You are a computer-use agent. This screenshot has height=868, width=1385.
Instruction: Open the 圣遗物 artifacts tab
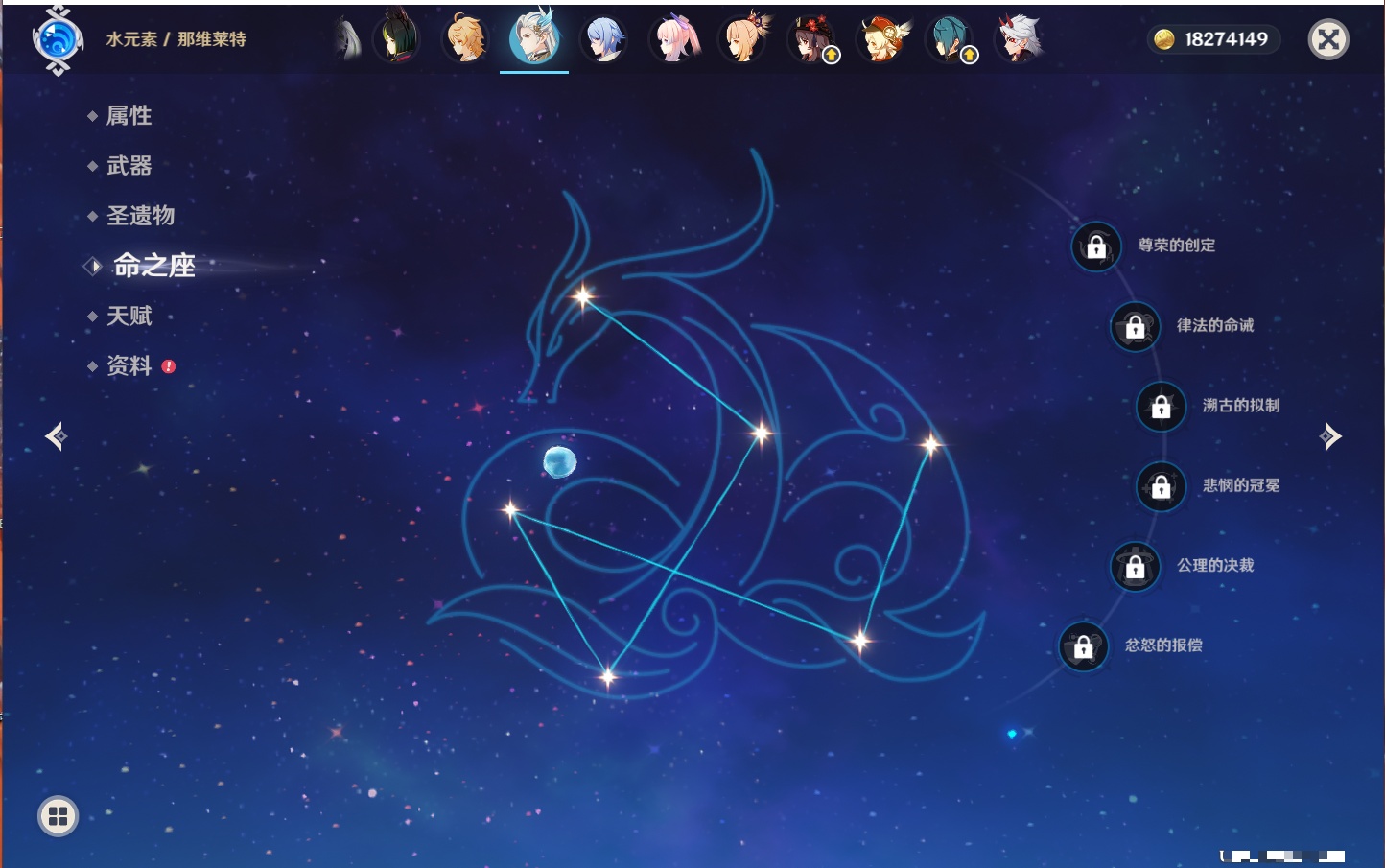click(140, 216)
